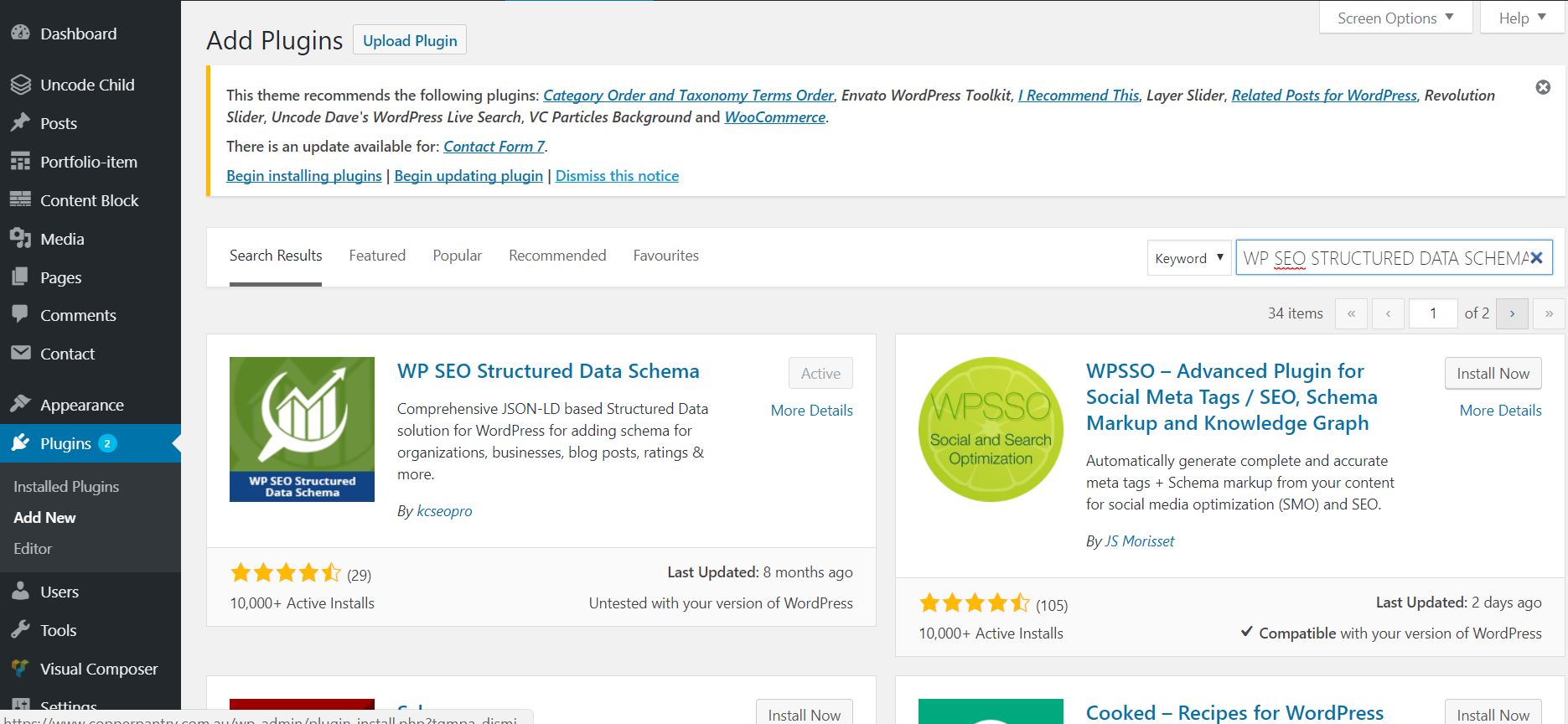Screen dimensions: 1568x724
Task: Click the Portfolio-item grid icon
Action: (x=20, y=162)
